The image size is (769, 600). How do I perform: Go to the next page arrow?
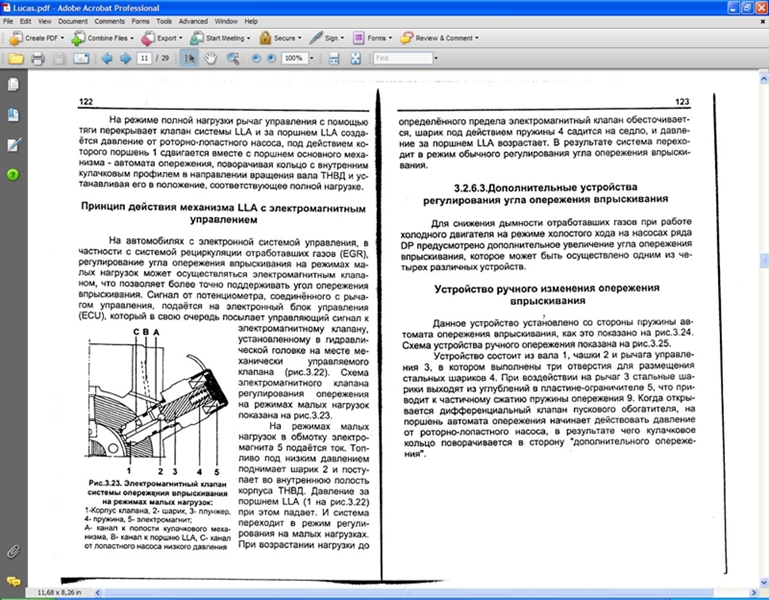click(125, 59)
